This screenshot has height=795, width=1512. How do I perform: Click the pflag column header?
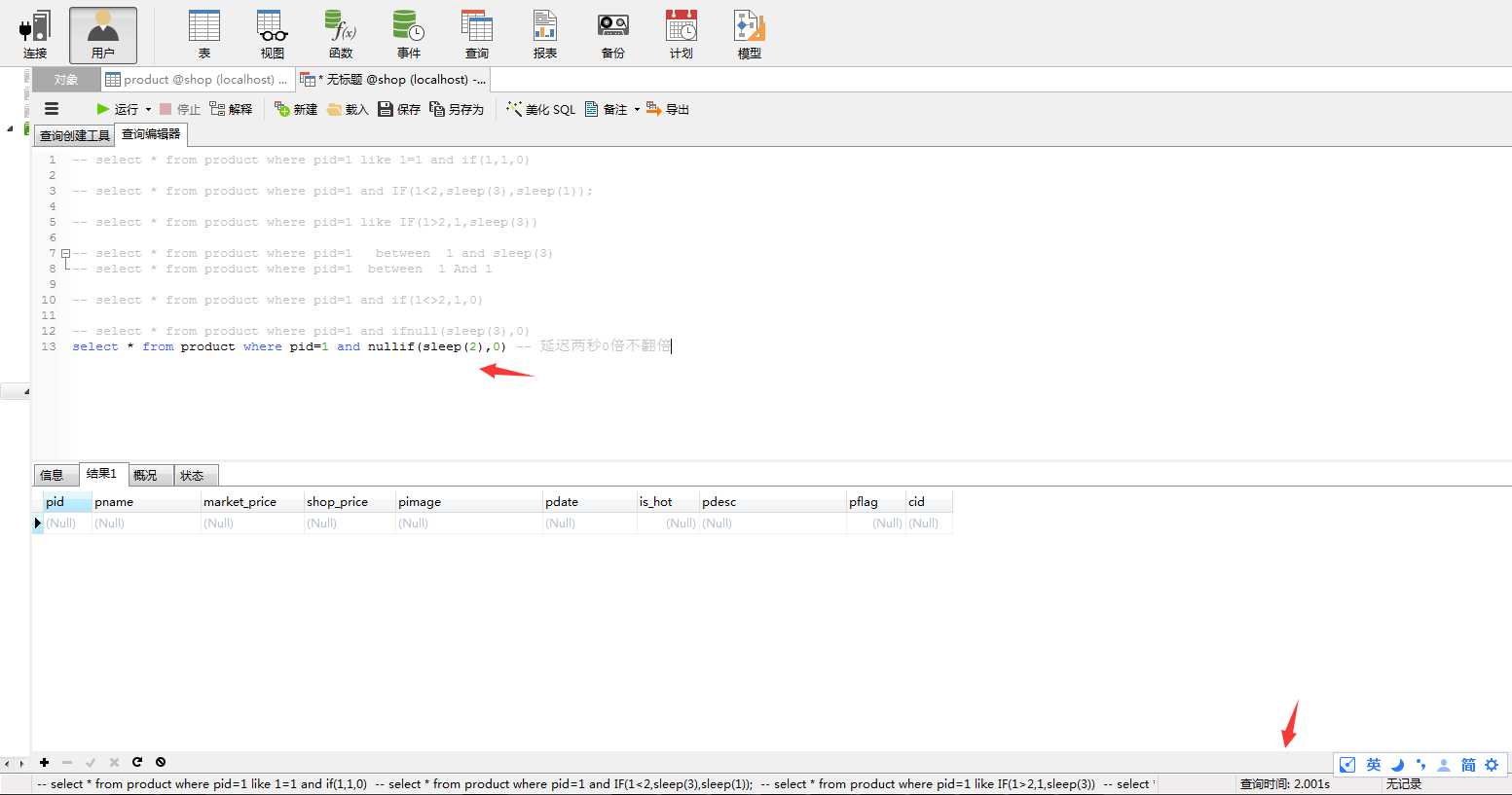[x=876, y=502]
